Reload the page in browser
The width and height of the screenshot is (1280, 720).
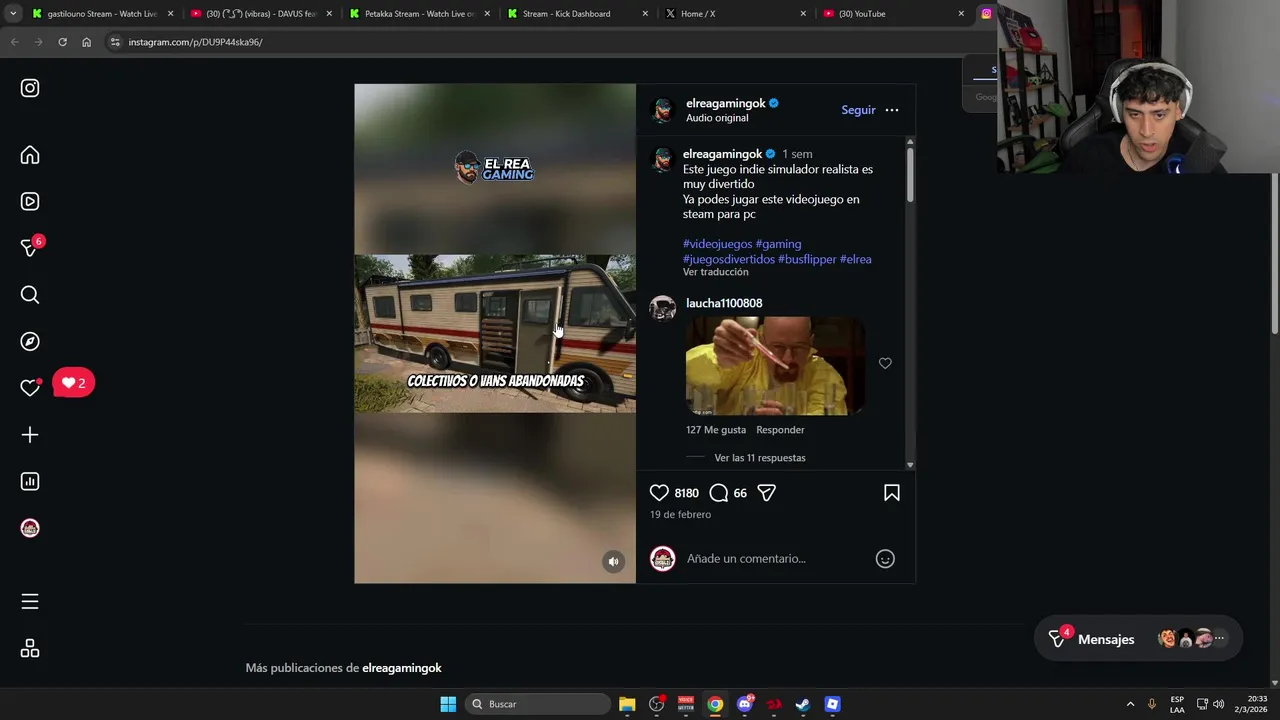pyautogui.click(x=62, y=42)
